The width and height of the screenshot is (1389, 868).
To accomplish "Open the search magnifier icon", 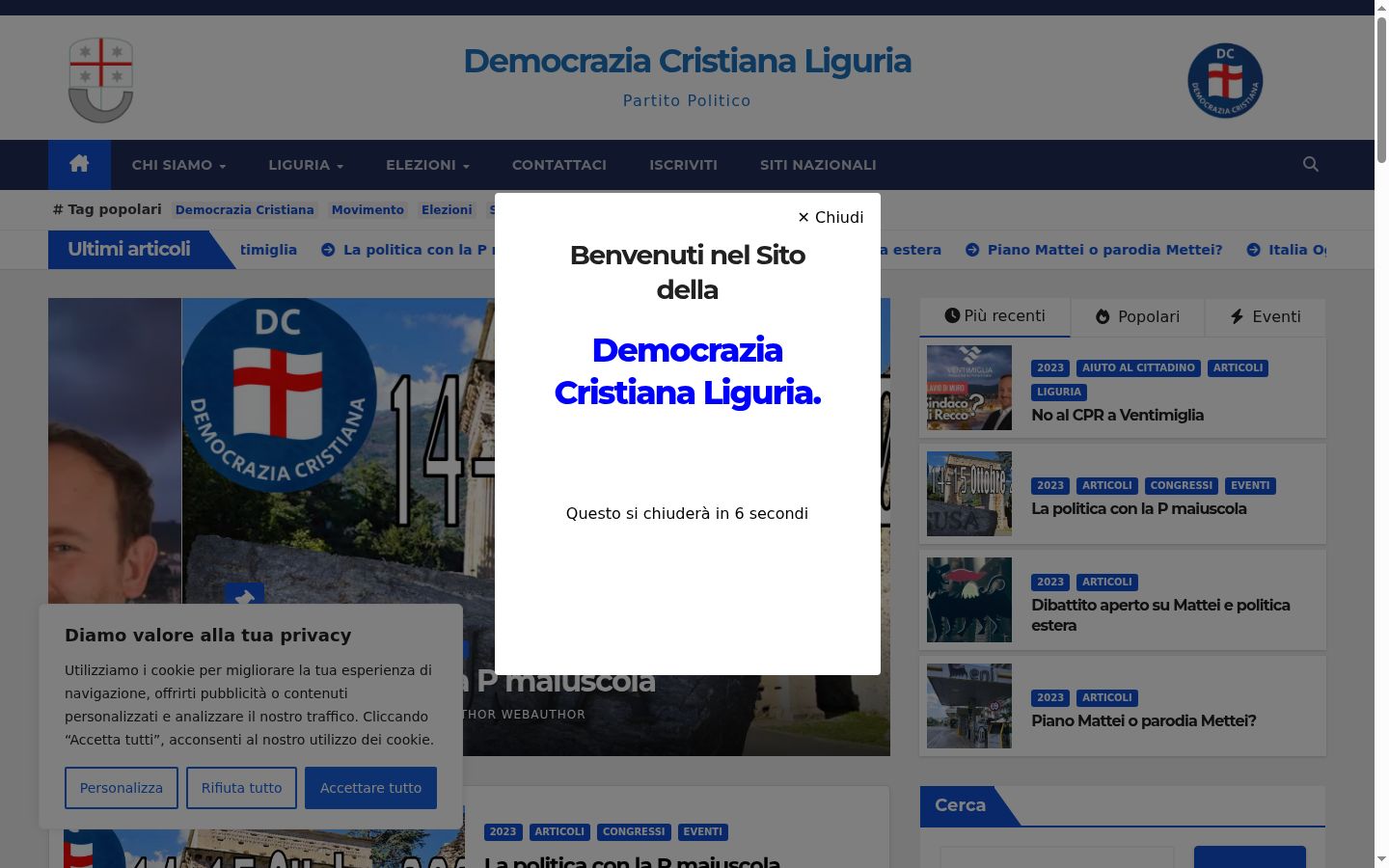I will click(1310, 164).
